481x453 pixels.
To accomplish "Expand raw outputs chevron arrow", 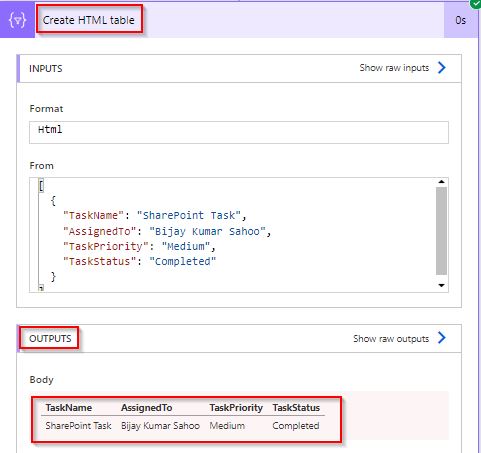I will pyautogui.click(x=442, y=338).
